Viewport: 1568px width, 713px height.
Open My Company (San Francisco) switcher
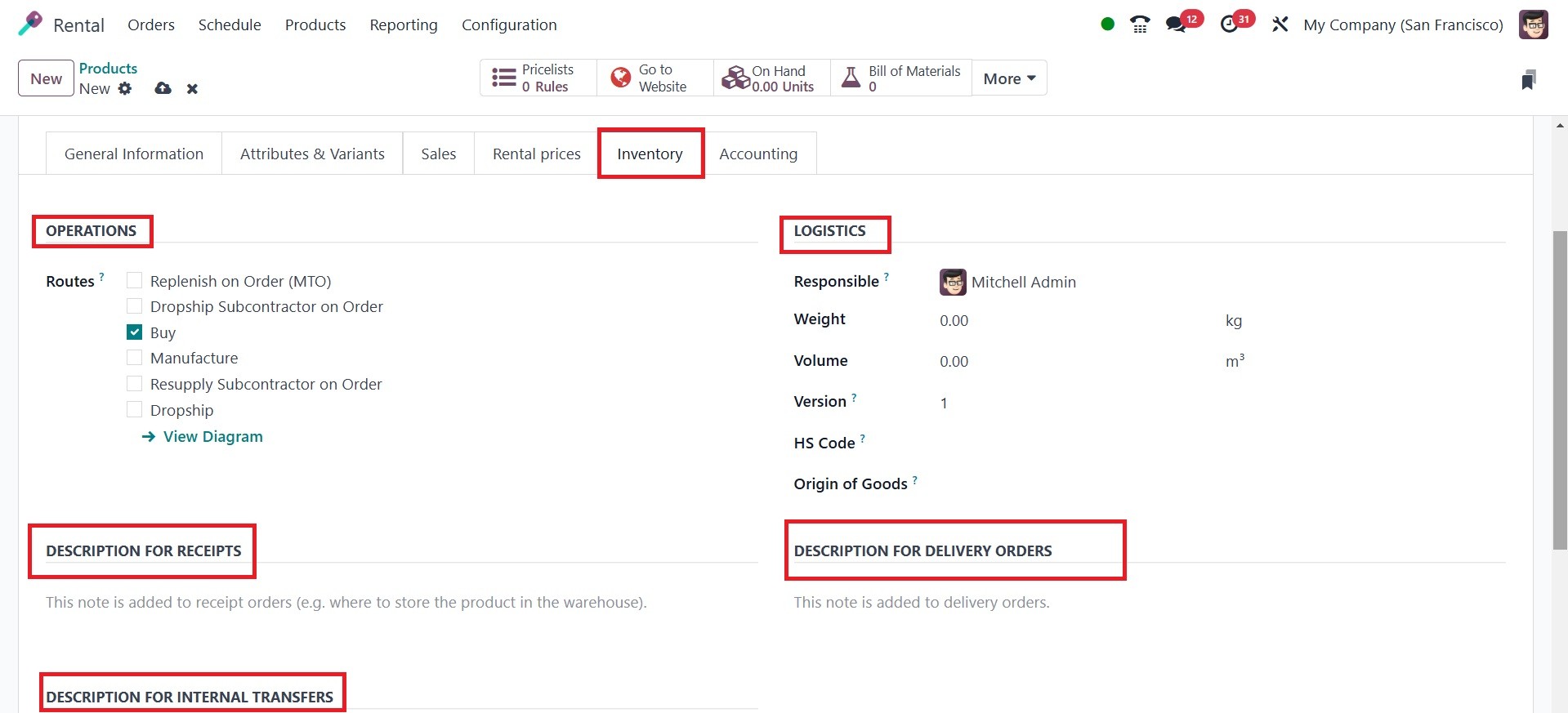[1403, 25]
